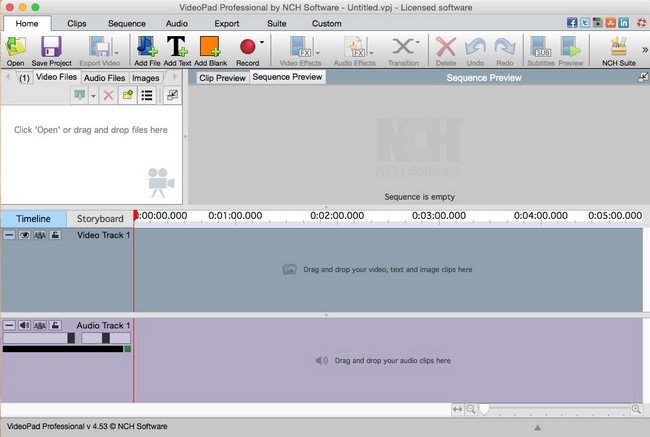The height and width of the screenshot is (437, 650).
Task: Pop out the Sequence Preview window
Action: (643, 77)
